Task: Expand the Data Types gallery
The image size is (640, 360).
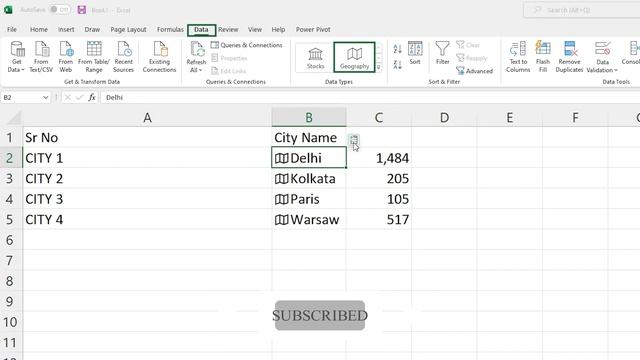Action: 379,67
